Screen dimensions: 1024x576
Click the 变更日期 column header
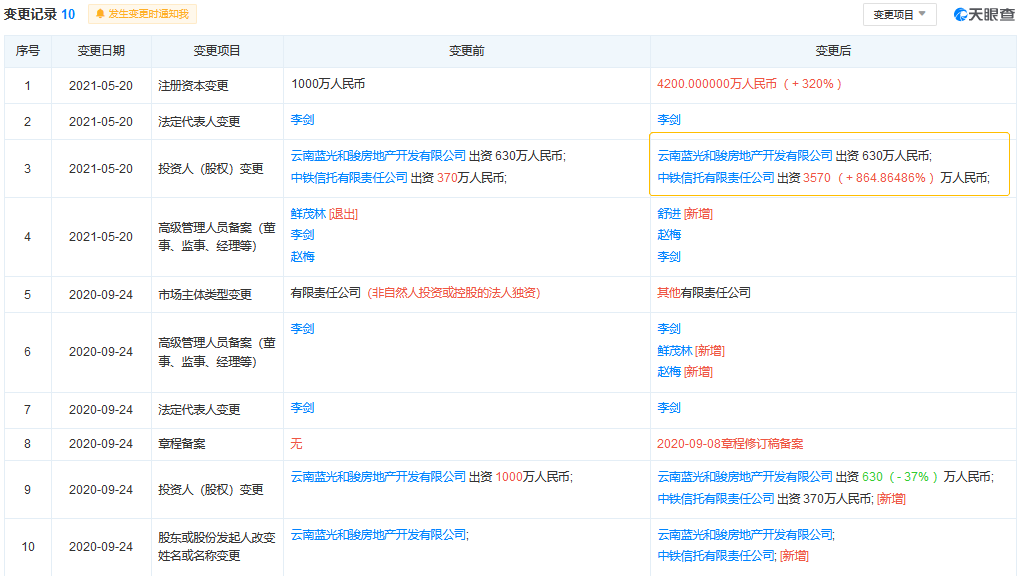101,51
